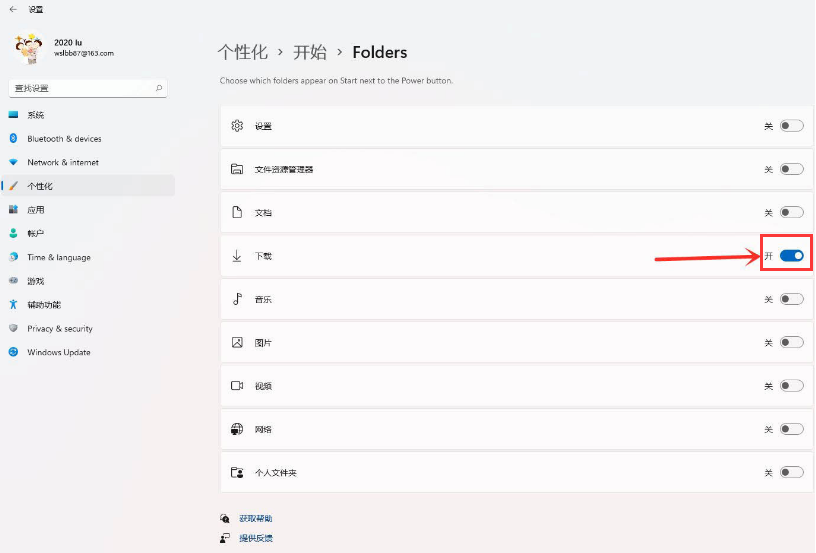Click the 获取帮助 help icon
Image resolution: width=816 pixels, height=553 pixels.
coord(225,518)
